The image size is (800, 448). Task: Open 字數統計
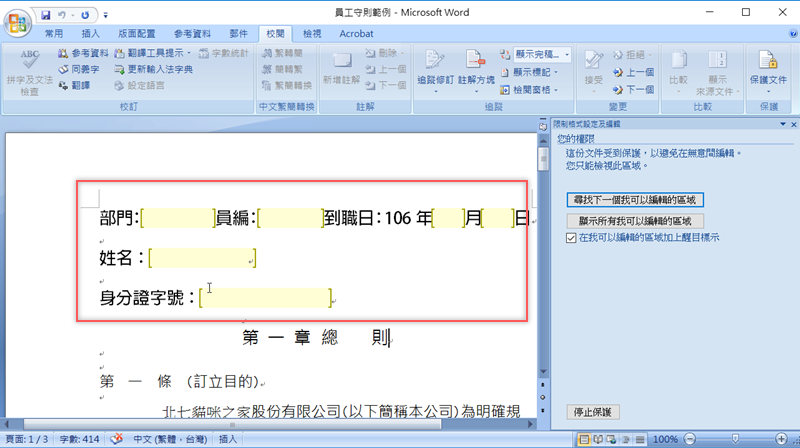(223, 53)
